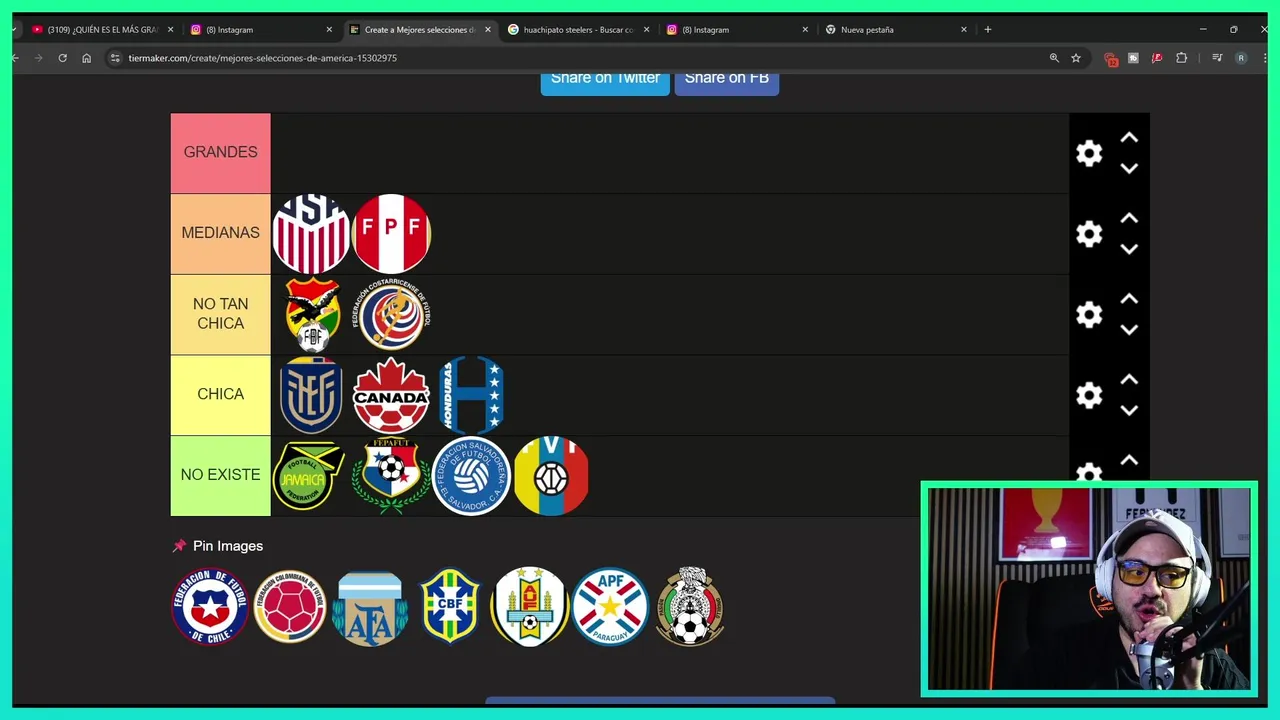Open the zoom magnifier in address bar

[1054, 58]
